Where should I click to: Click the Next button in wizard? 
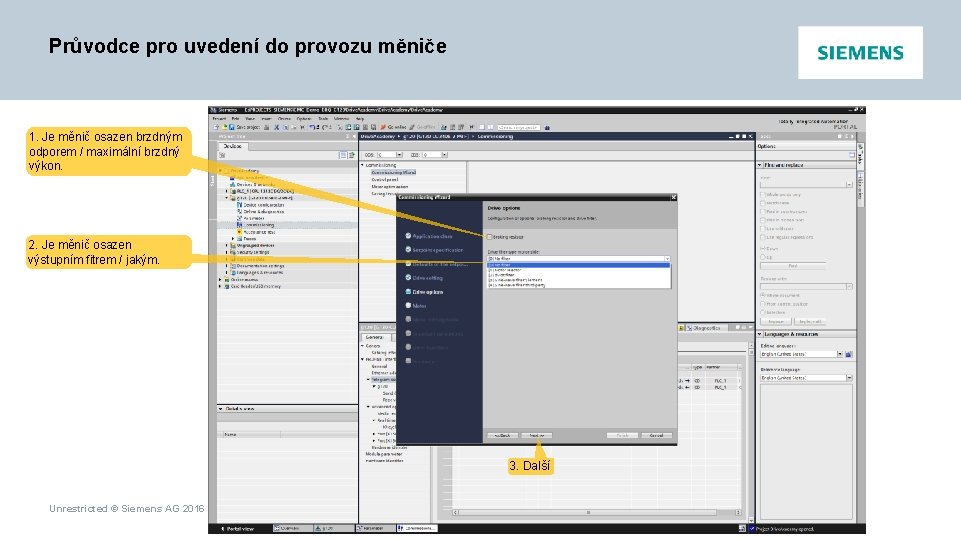536,435
